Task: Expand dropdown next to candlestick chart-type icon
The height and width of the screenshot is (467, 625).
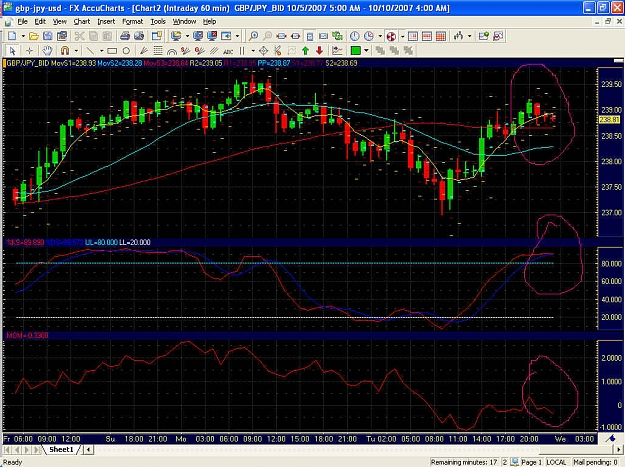Action: coord(470,36)
